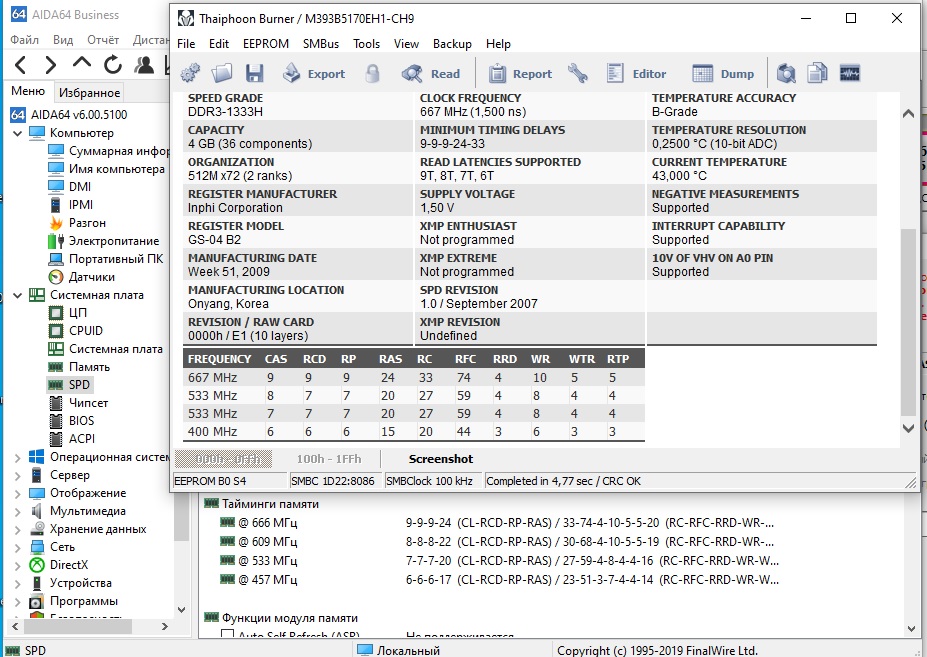Screen dimensions: 927x657
Task: Select Чипсет tree item
Action: [79, 403]
